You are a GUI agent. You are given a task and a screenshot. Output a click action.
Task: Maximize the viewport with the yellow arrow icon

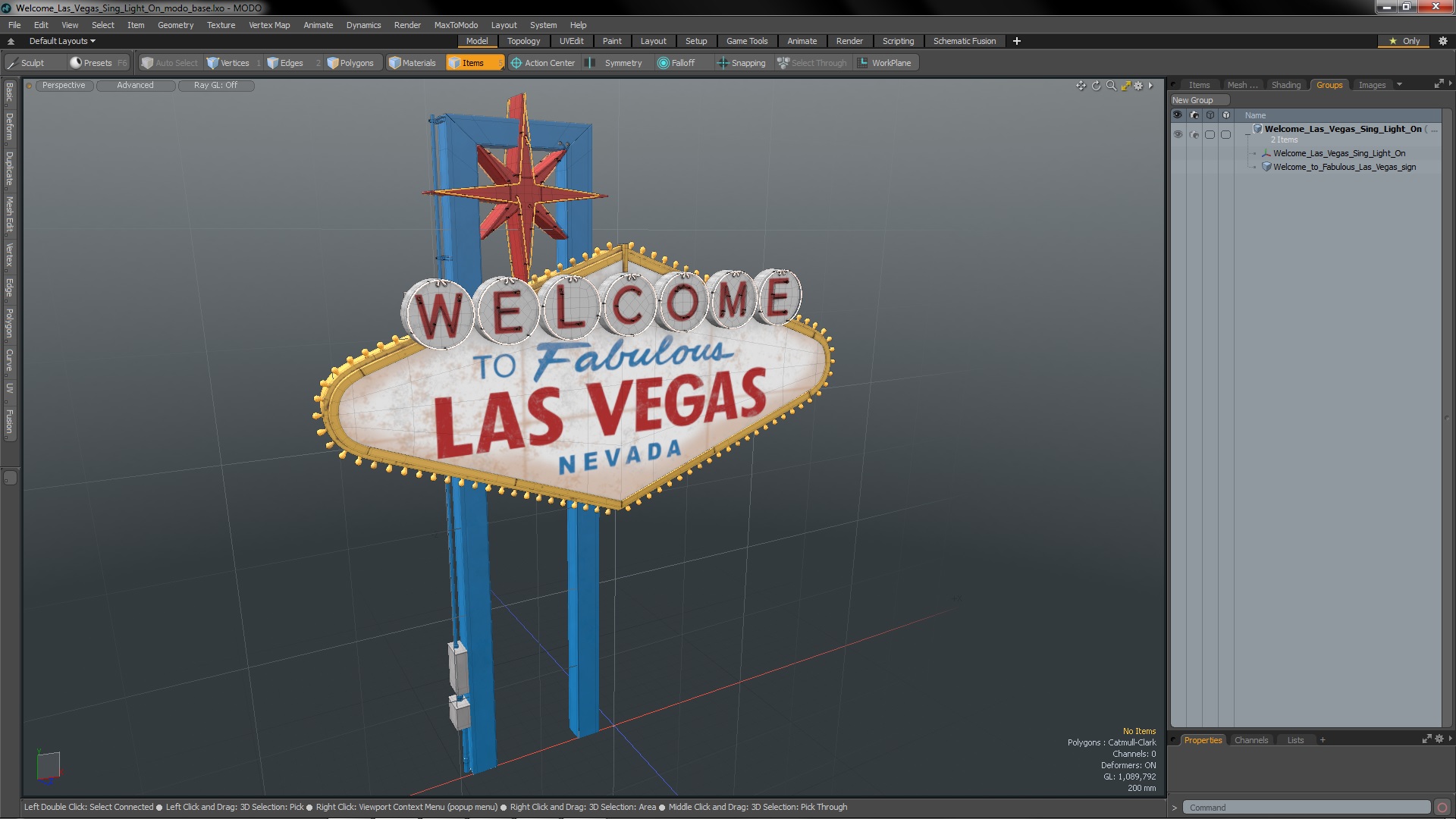(x=1125, y=86)
